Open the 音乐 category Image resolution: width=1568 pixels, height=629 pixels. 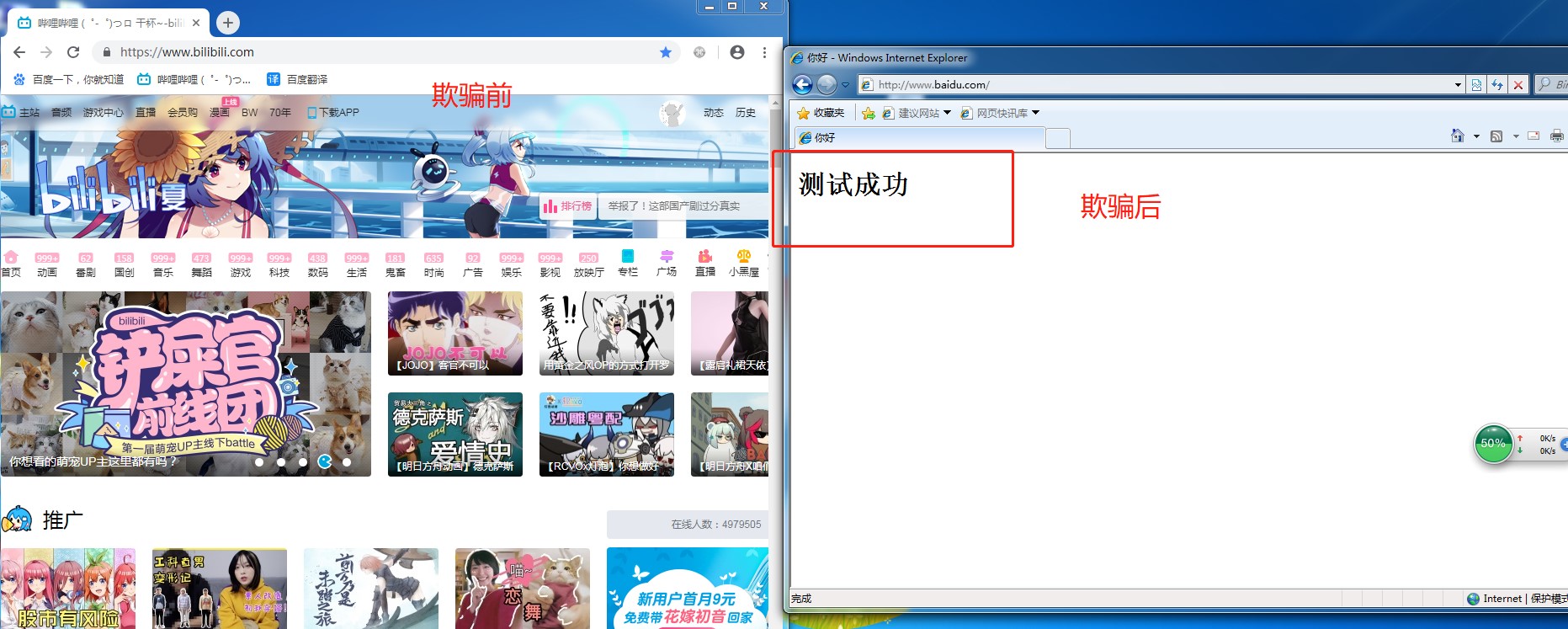click(x=163, y=265)
